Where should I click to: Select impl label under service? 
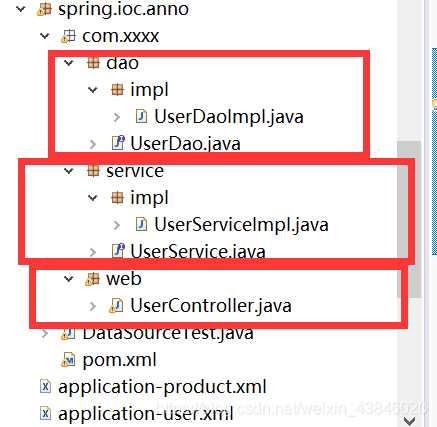149,198
